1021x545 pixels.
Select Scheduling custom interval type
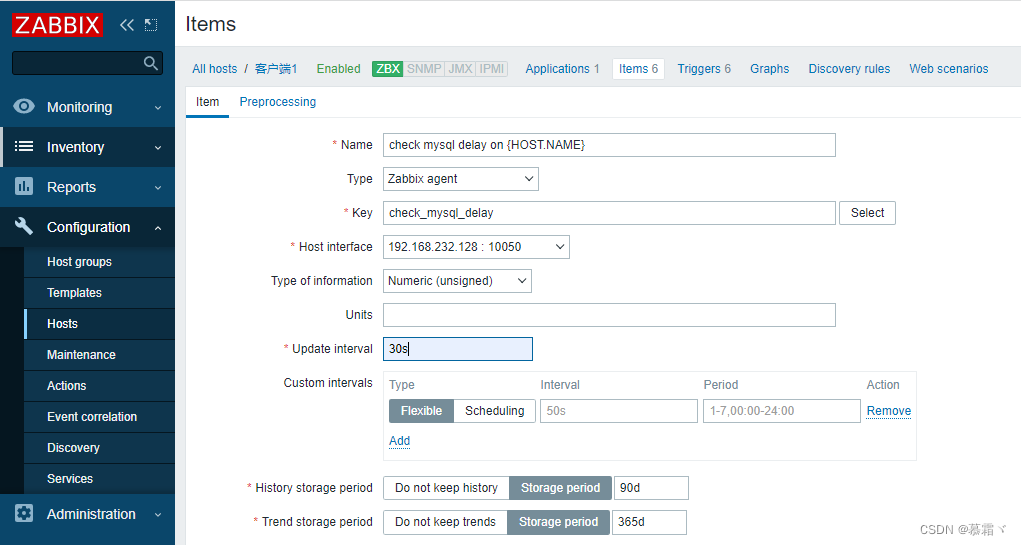pos(494,411)
